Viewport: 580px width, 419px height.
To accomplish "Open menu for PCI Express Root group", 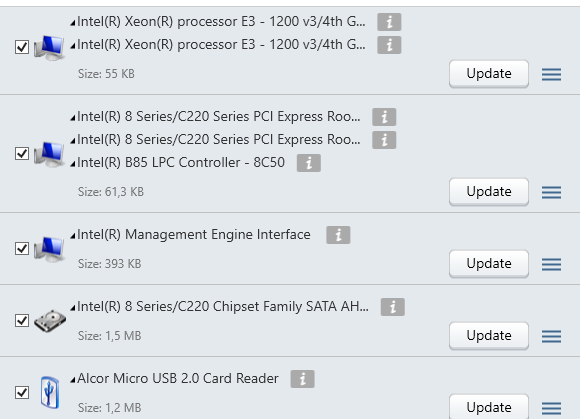I will (x=551, y=192).
